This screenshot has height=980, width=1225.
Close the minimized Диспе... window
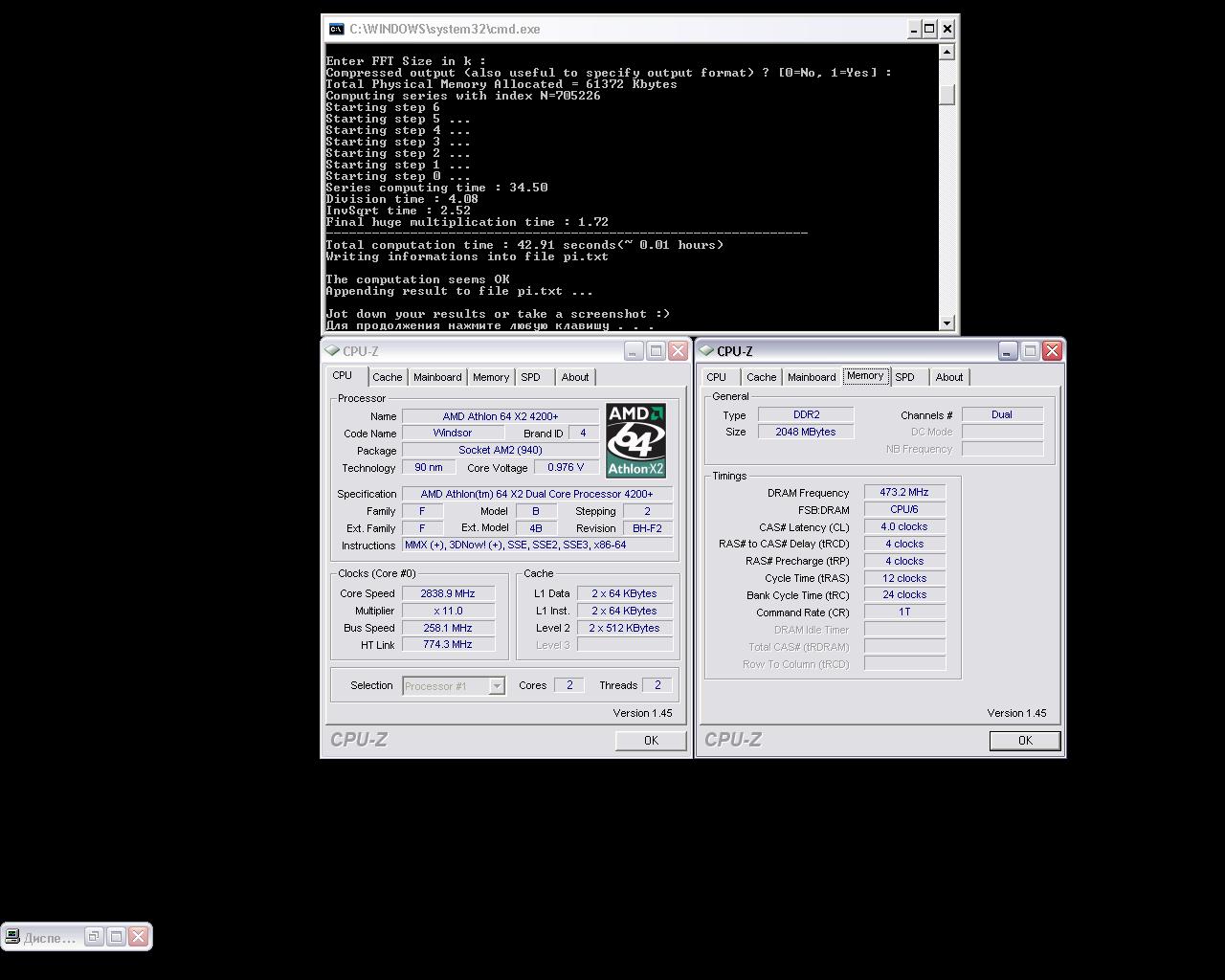click(138, 937)
